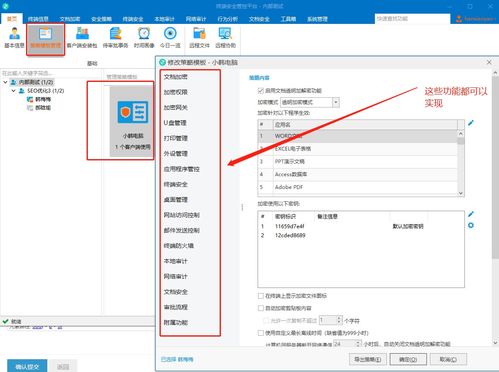Uncheck 启用文档透明加解密功能 checkbox
Screen dimensions: 499x372
(x=261, y=90)
